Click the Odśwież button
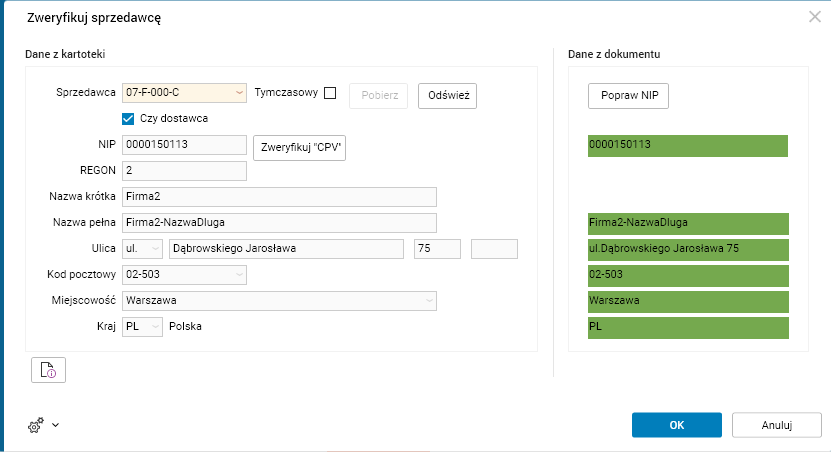 tap(447, 95)
